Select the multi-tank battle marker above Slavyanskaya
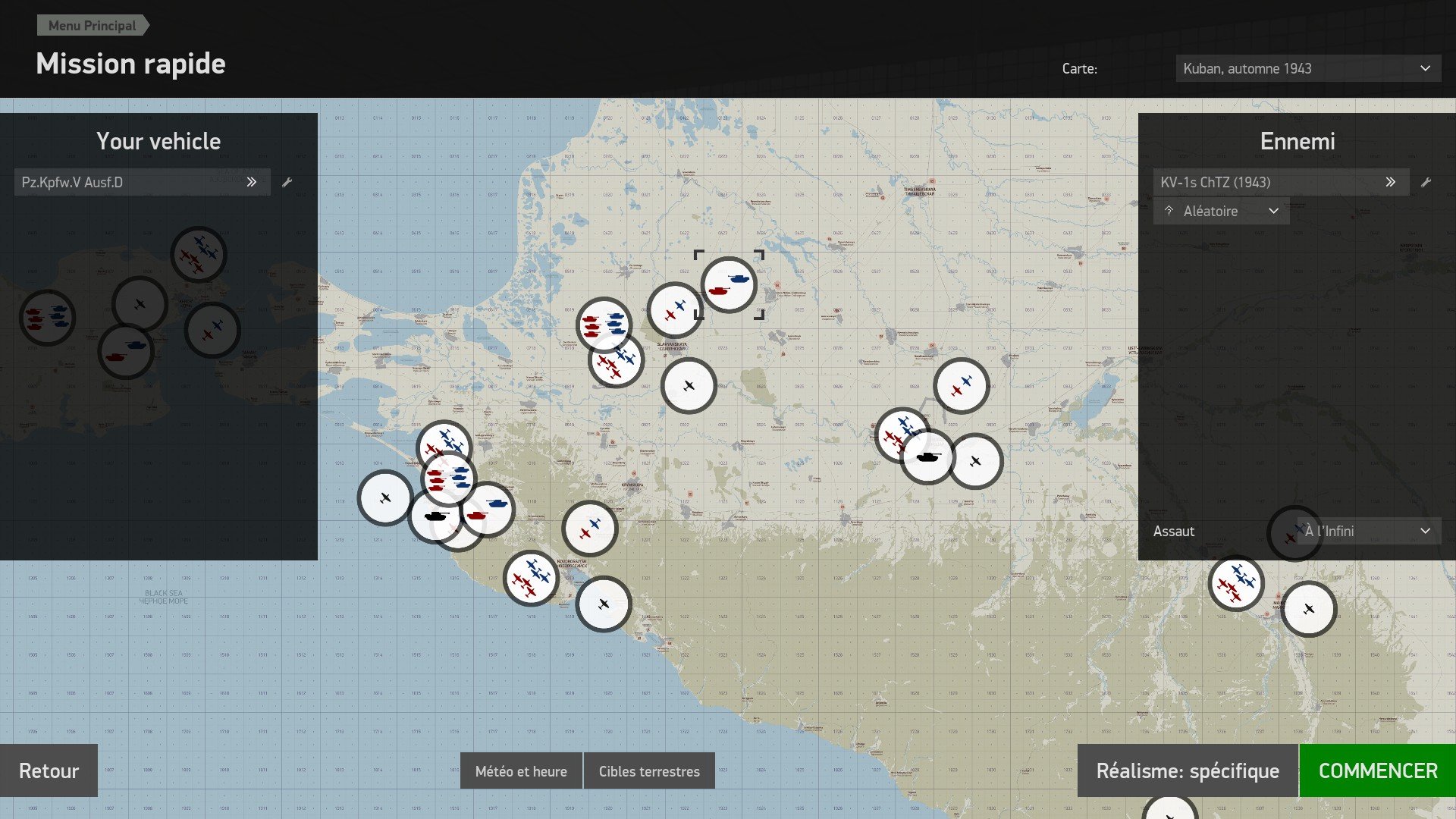This screenshot has height=819, width=1456. click(x=603, y=322)
